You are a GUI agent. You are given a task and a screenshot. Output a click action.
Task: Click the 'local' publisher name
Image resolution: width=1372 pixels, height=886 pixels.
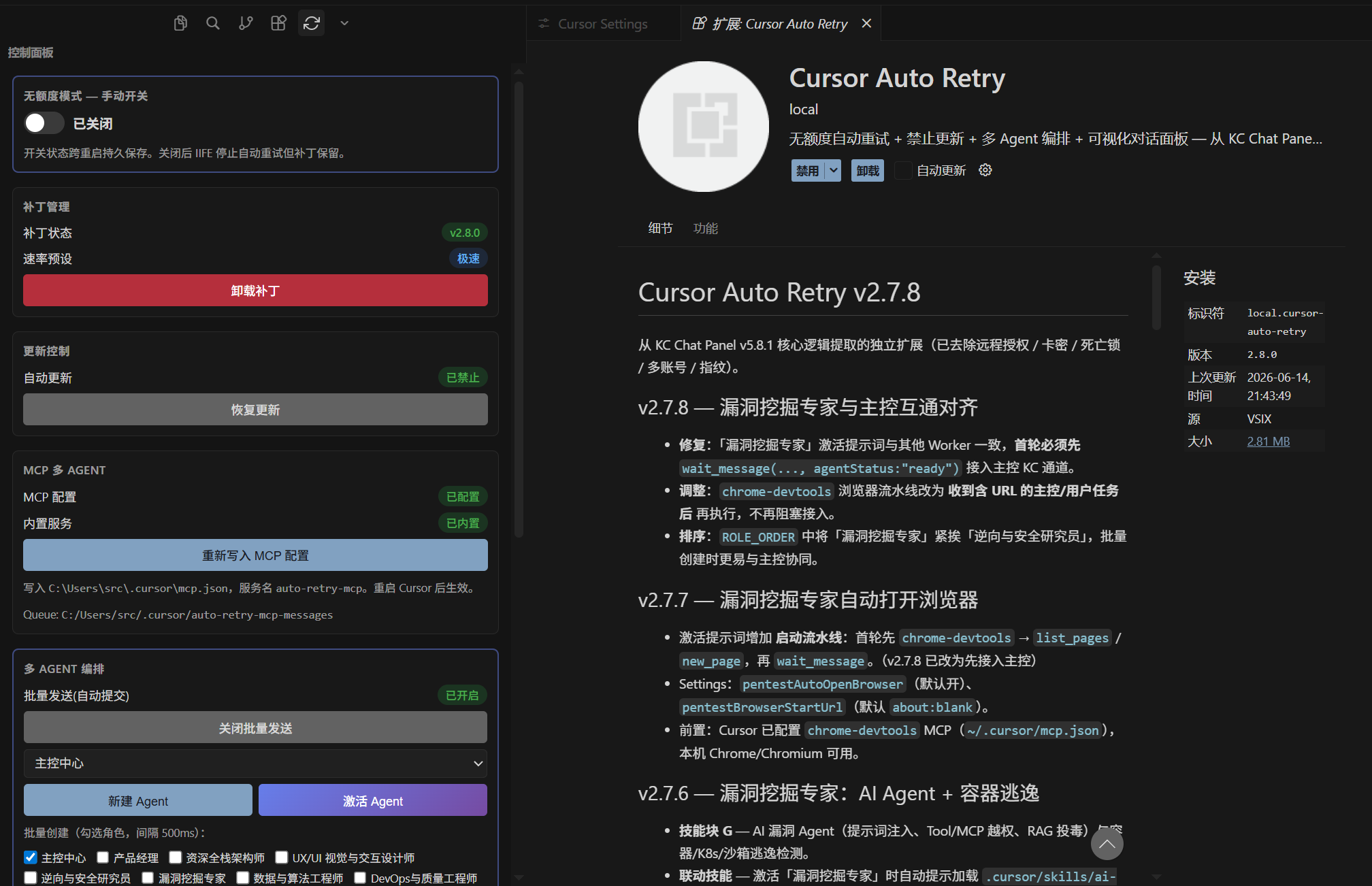tap(804, 110)
